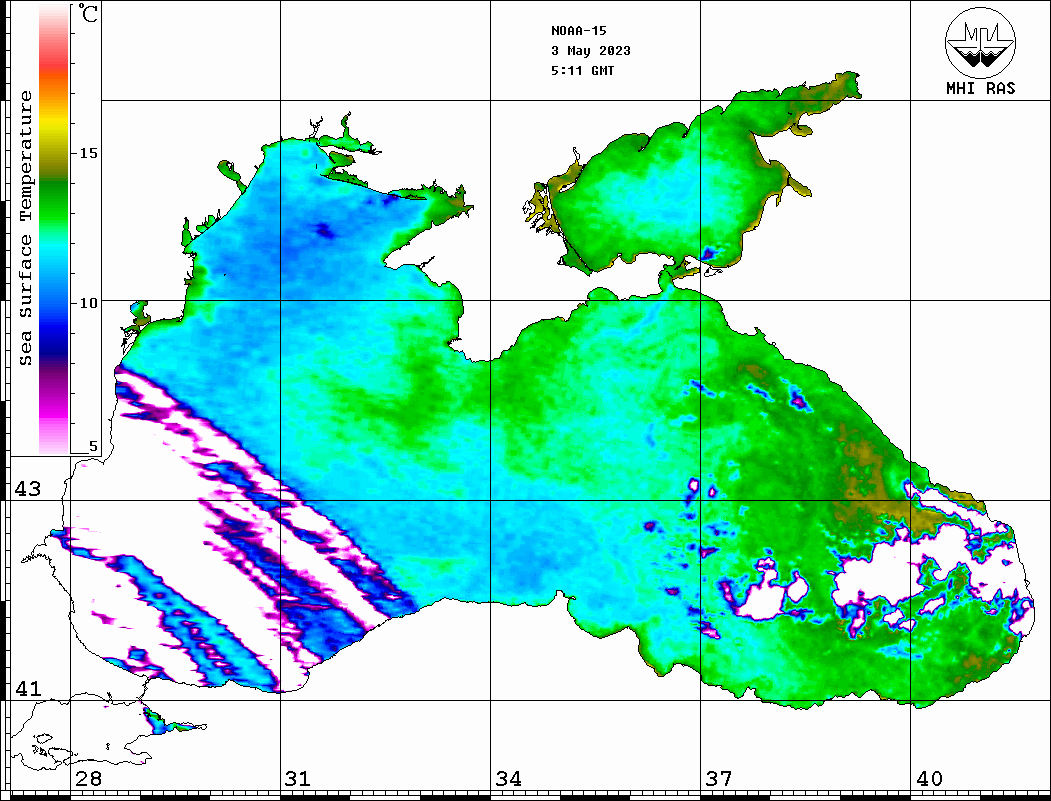Click the 'MHI RAS' label text
Viewport: 1051px width, 801px height.
click(980, 88)
